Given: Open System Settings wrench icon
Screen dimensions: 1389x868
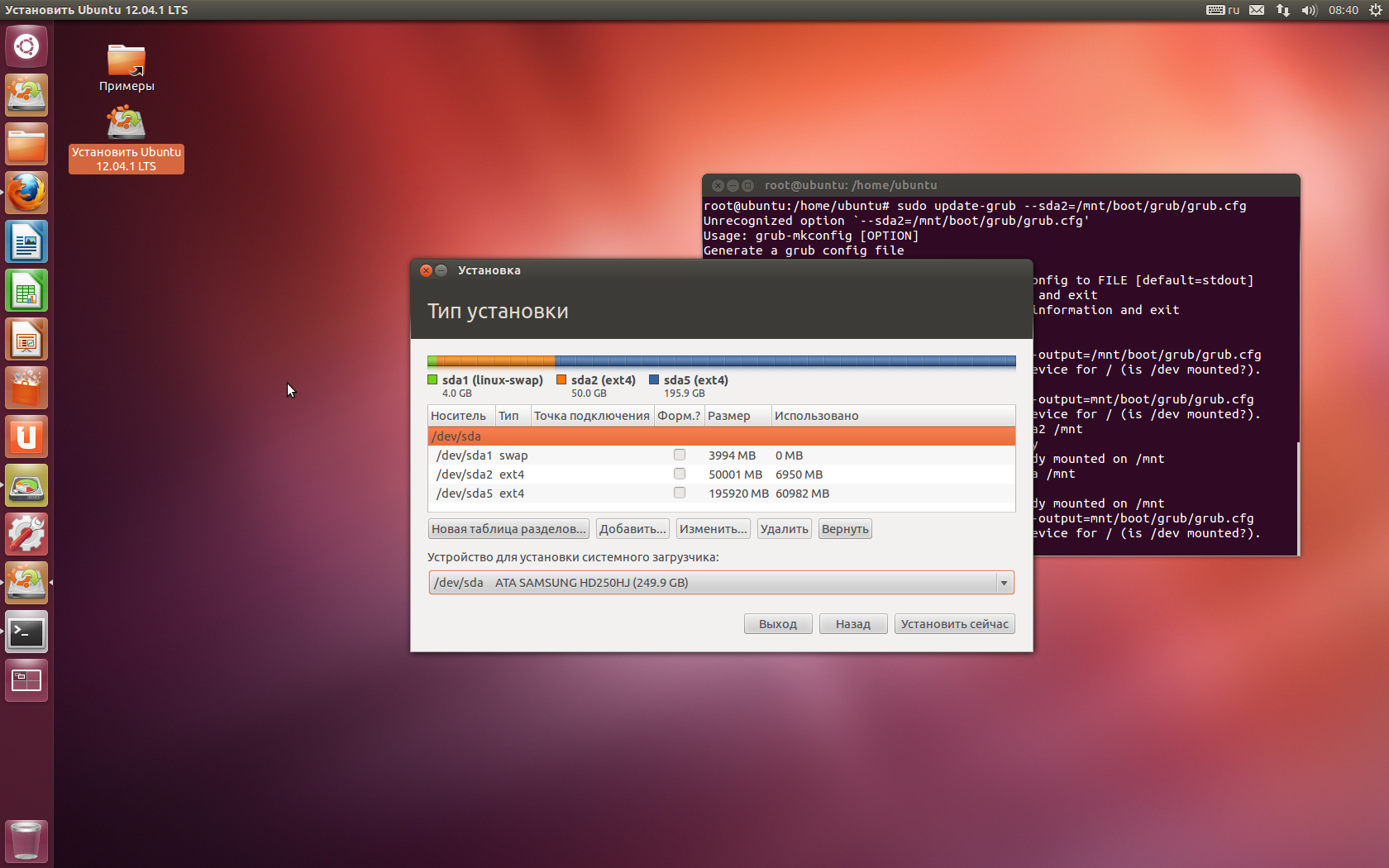Looking at the screenshot, I should point(26,535).
